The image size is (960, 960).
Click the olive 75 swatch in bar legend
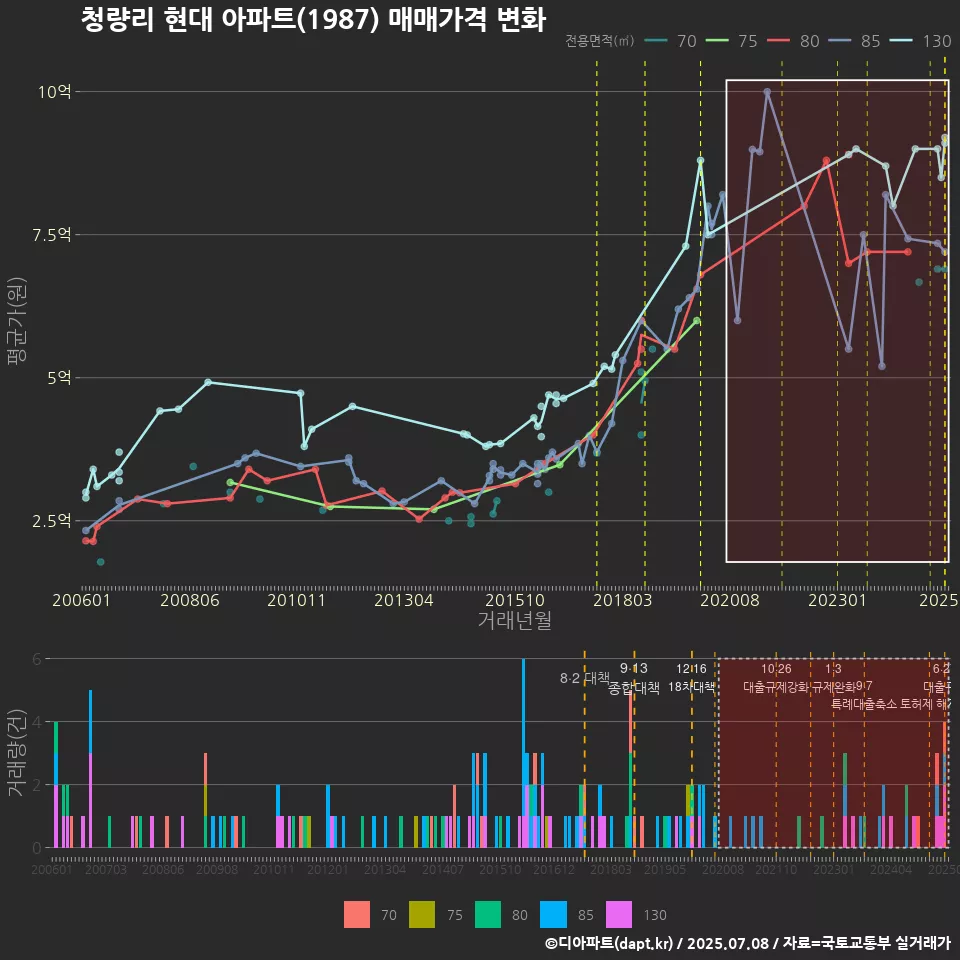click(x=422, y=915)
